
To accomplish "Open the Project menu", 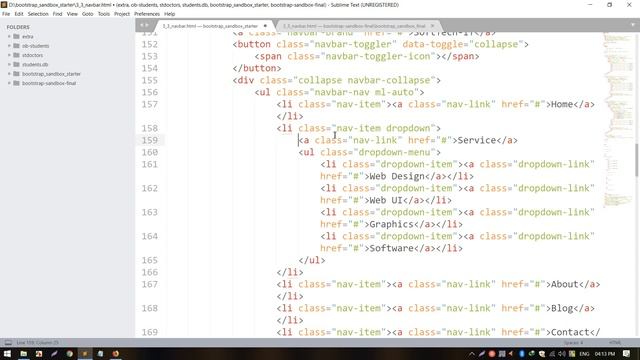I will [x=122, y=14].
